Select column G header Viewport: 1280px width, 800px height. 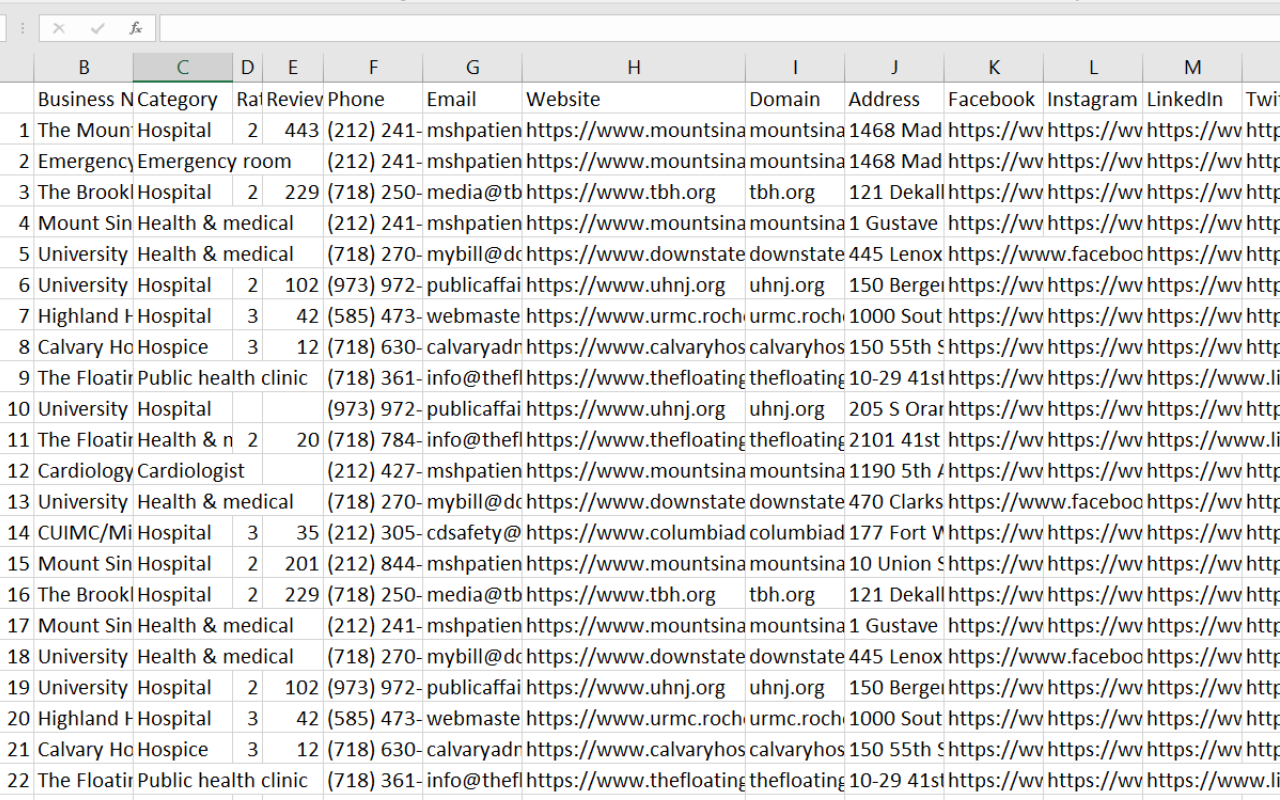[473, 67]
